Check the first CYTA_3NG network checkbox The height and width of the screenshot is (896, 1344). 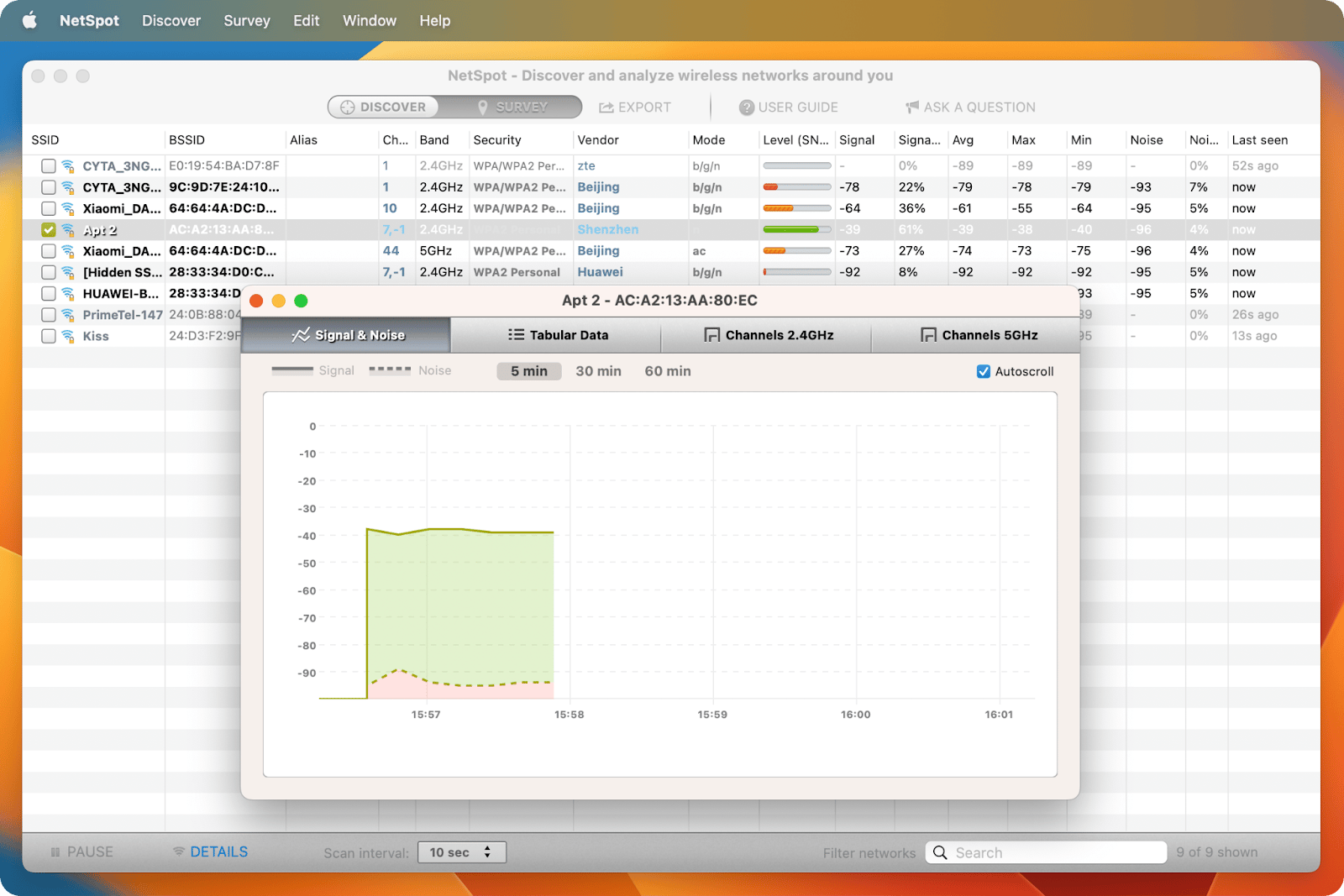coord(49,166)
